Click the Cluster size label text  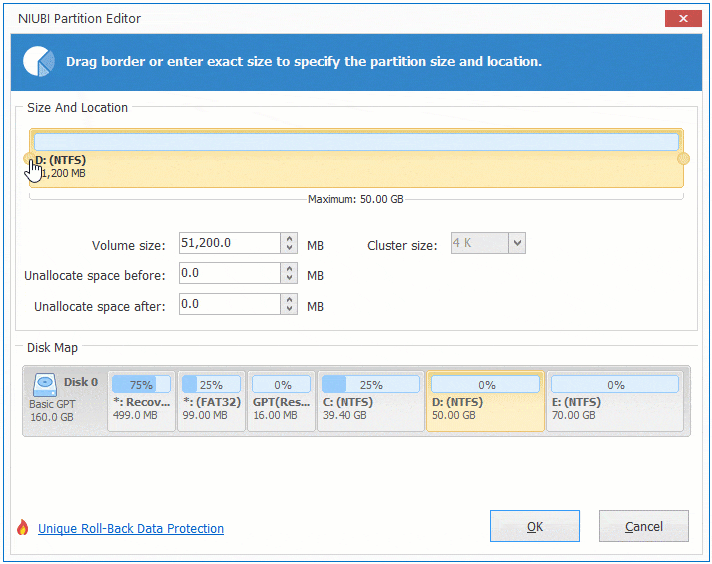click(402, 246)
